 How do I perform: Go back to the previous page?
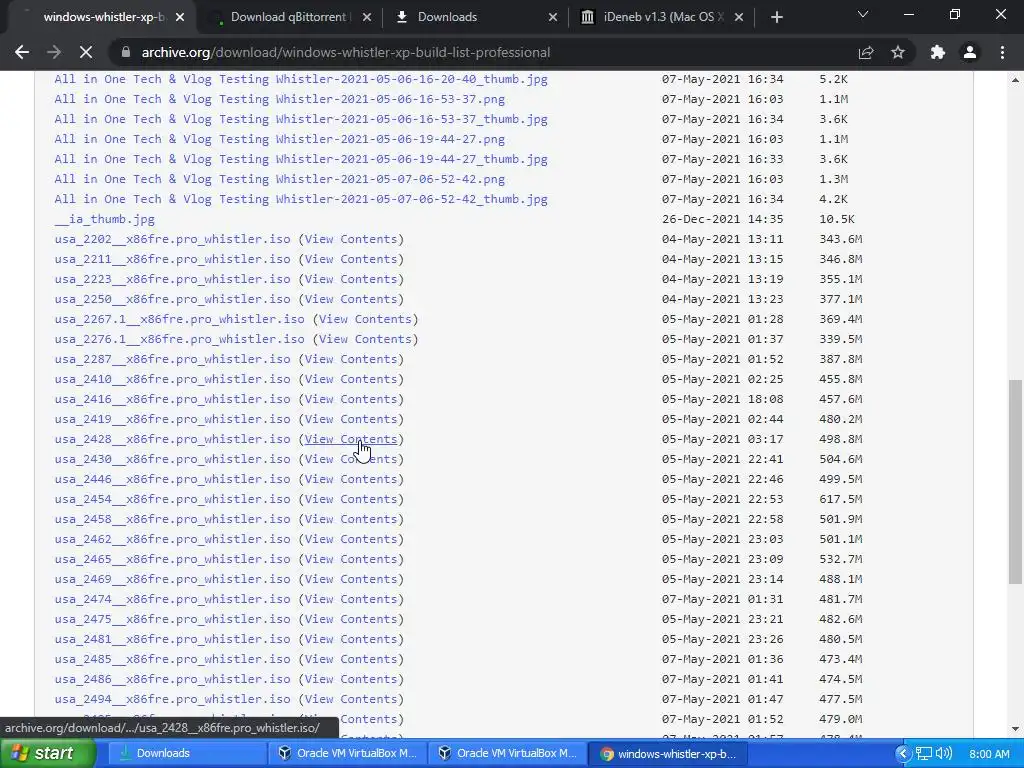click(22, 52)
